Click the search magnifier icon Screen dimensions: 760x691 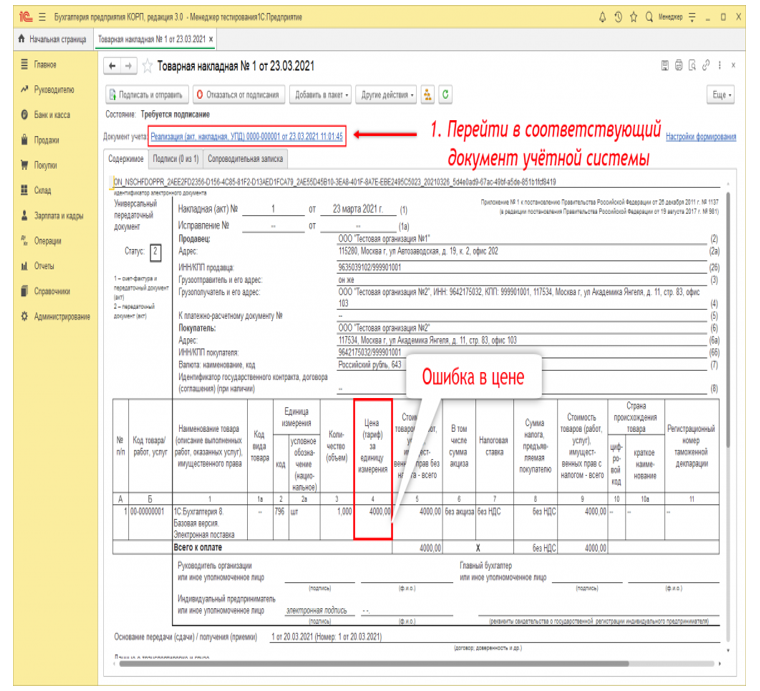pos(649,17)
